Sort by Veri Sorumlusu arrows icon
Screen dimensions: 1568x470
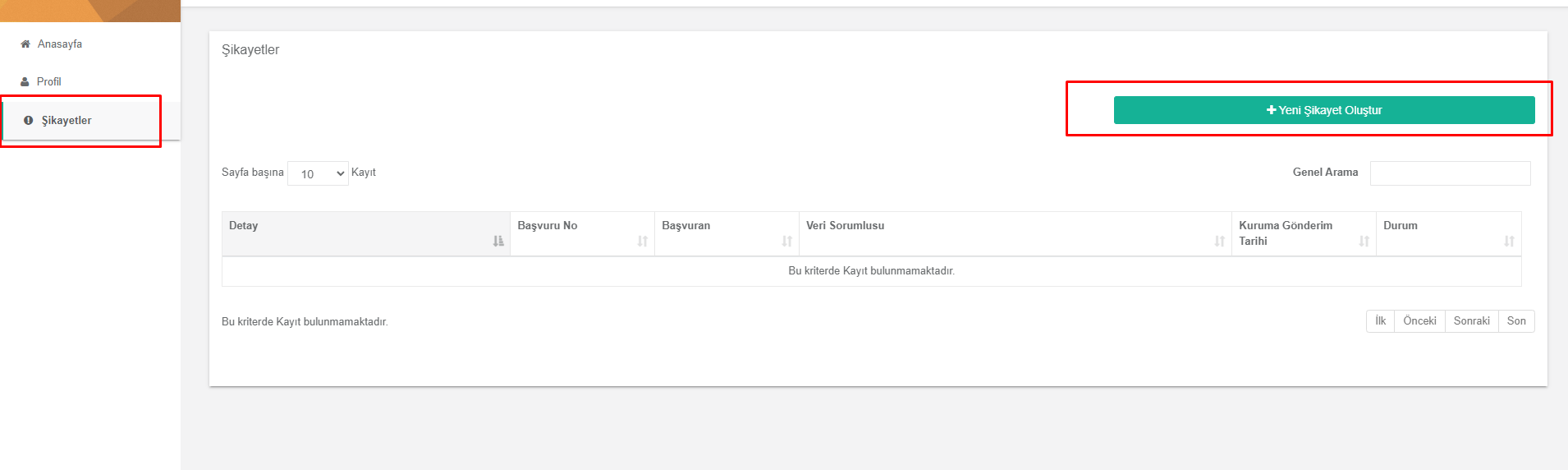coord(1219,241)
